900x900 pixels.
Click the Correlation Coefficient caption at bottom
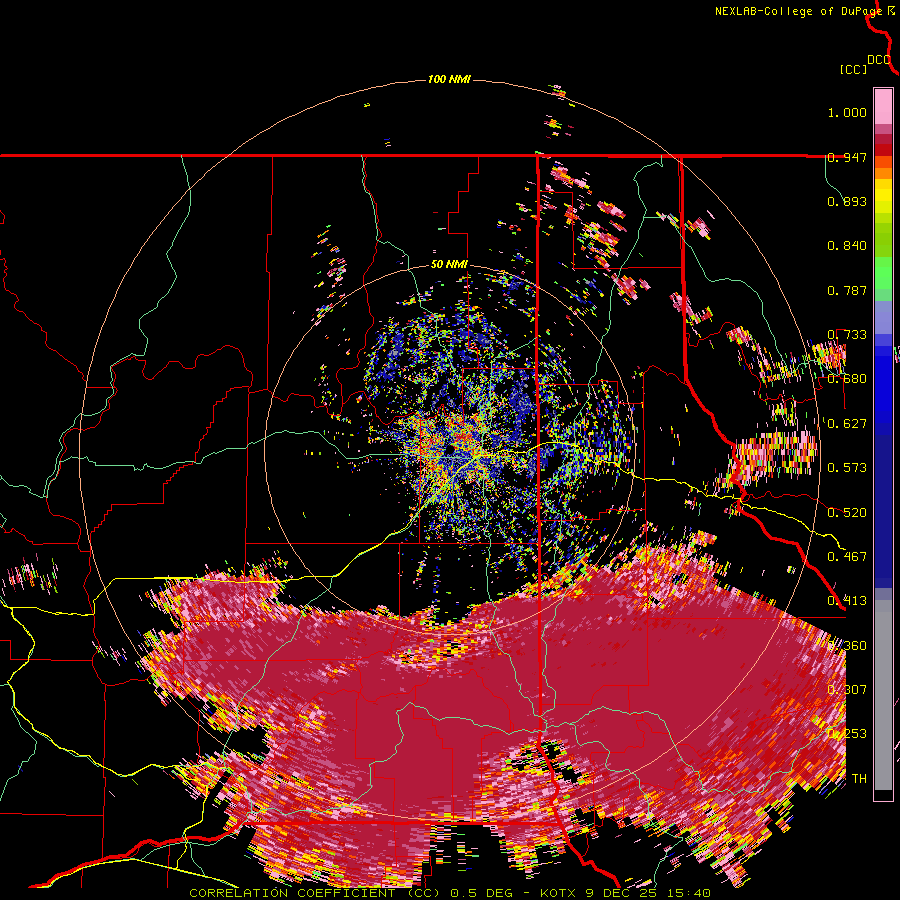click(450, 893)
